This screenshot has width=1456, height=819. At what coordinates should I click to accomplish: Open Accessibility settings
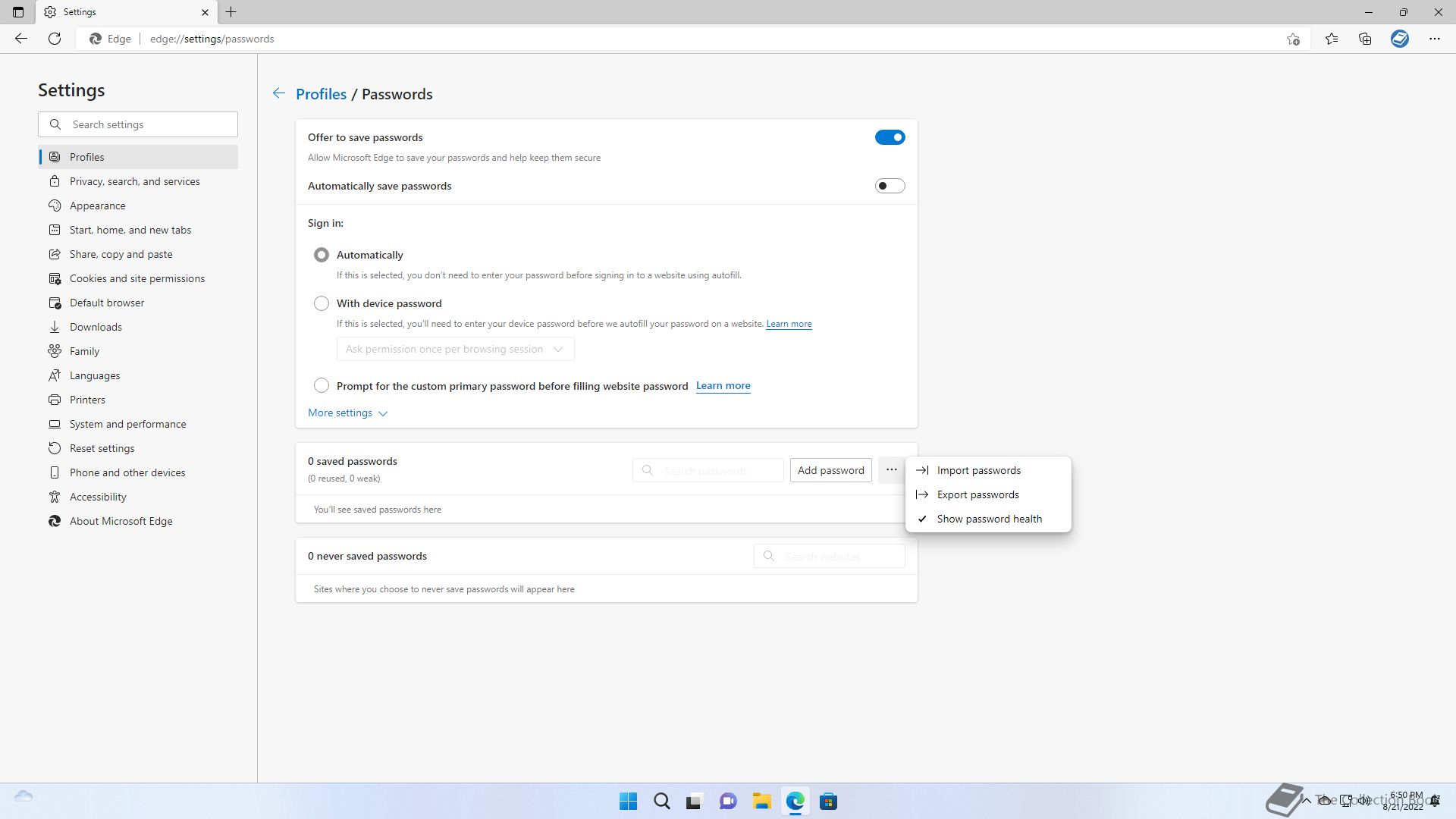pos(138,497)
